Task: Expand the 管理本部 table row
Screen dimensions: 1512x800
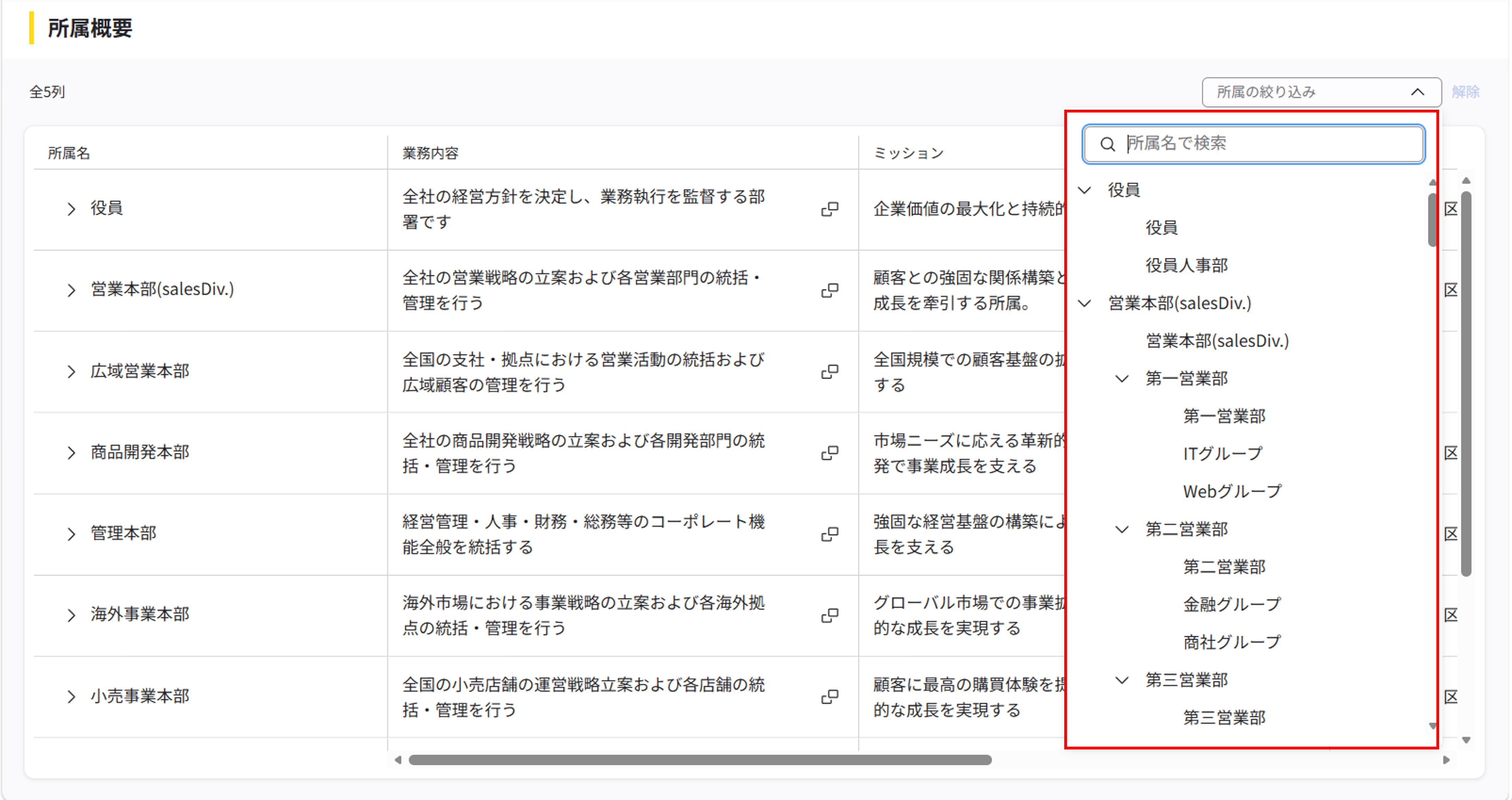Action: coord(71,534)
